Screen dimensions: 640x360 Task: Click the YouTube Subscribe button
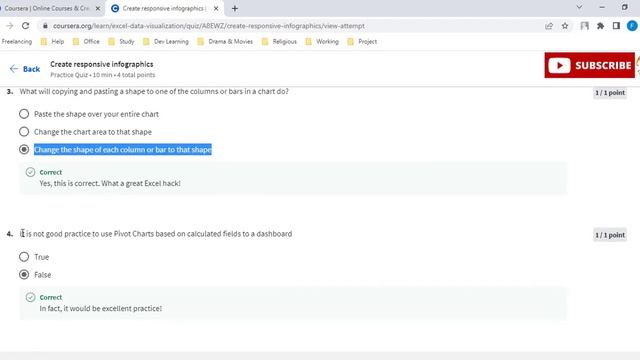coord(589,65)
